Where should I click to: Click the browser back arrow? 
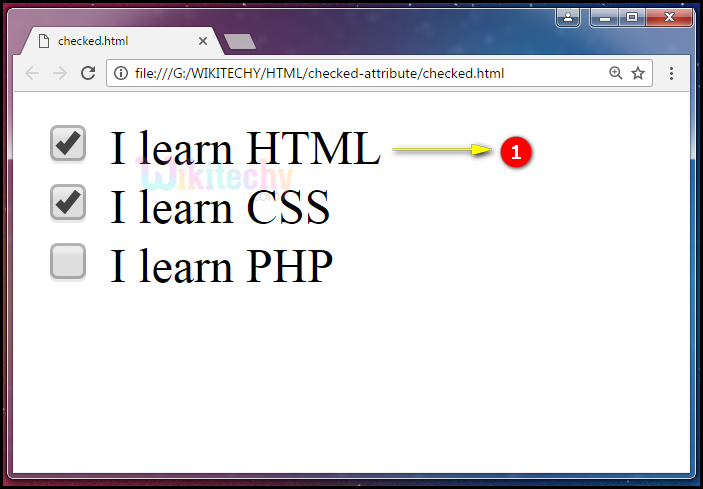(x=32, y=73)
